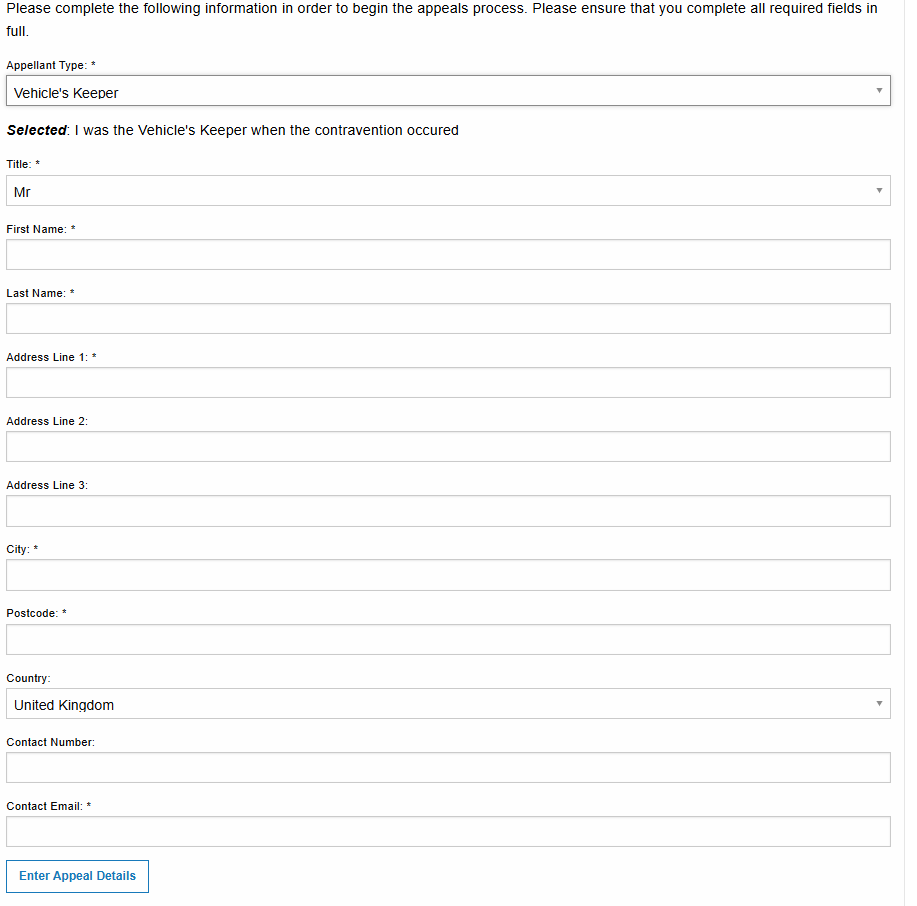Focus the Last Name text box
The height and width of the screenshot is (906, 917).
point(448,319)
